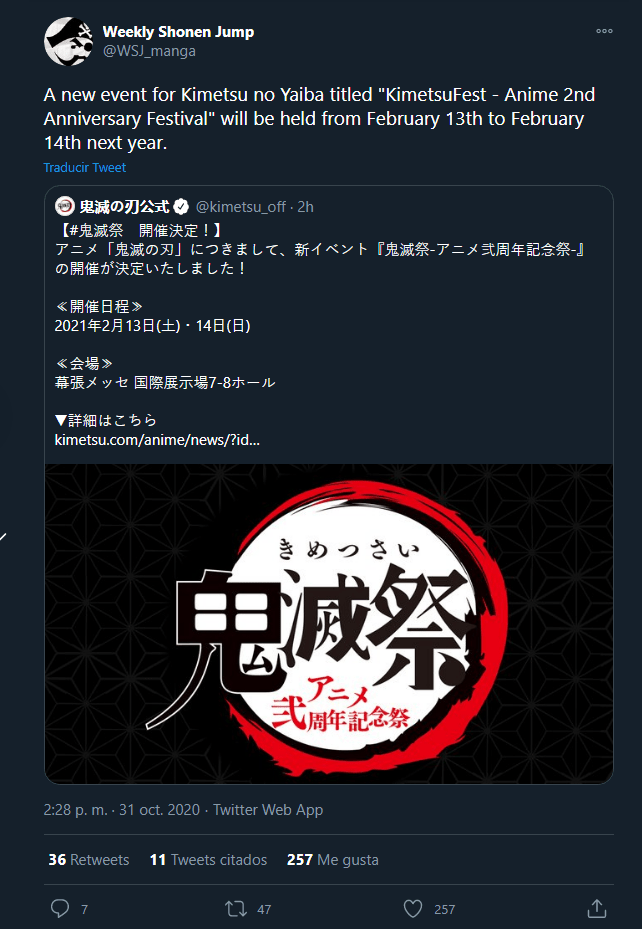Click the reply speech bubble icon
Screen dimensions: 642x929
point(60,909)
